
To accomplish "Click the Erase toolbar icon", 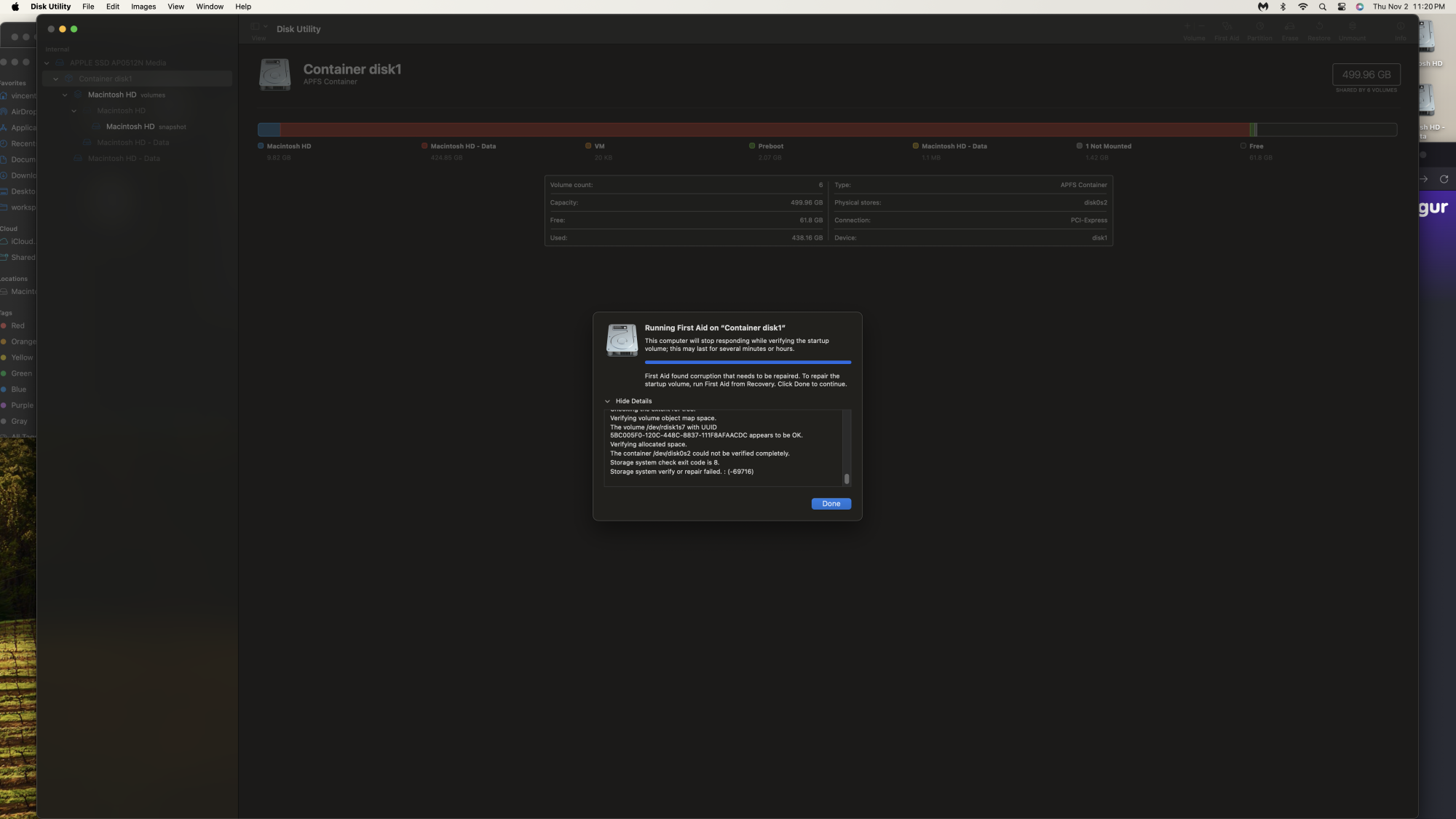I will pos(1289,27).
